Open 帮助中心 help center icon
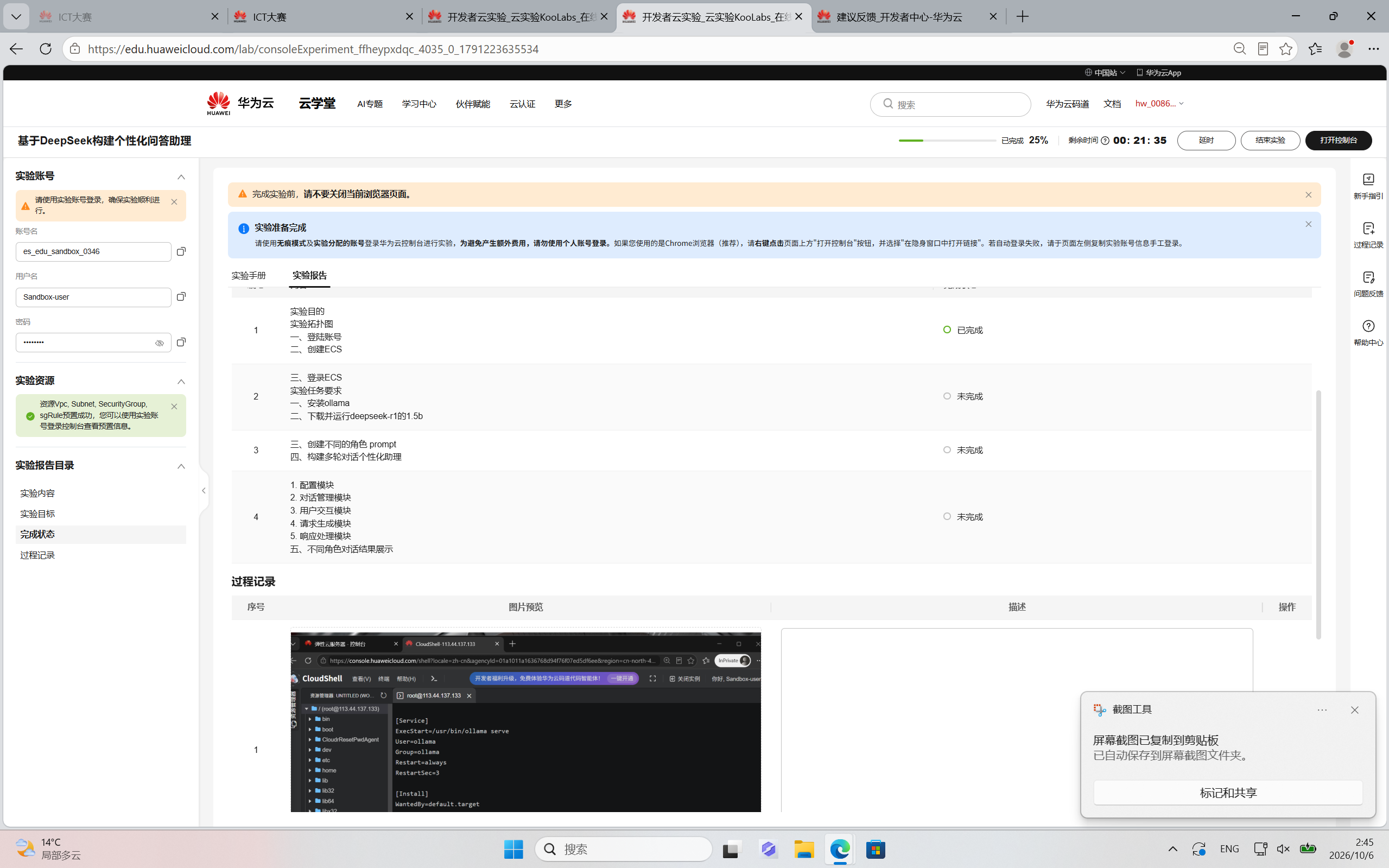1389x868 pixels. point(1368,332)
